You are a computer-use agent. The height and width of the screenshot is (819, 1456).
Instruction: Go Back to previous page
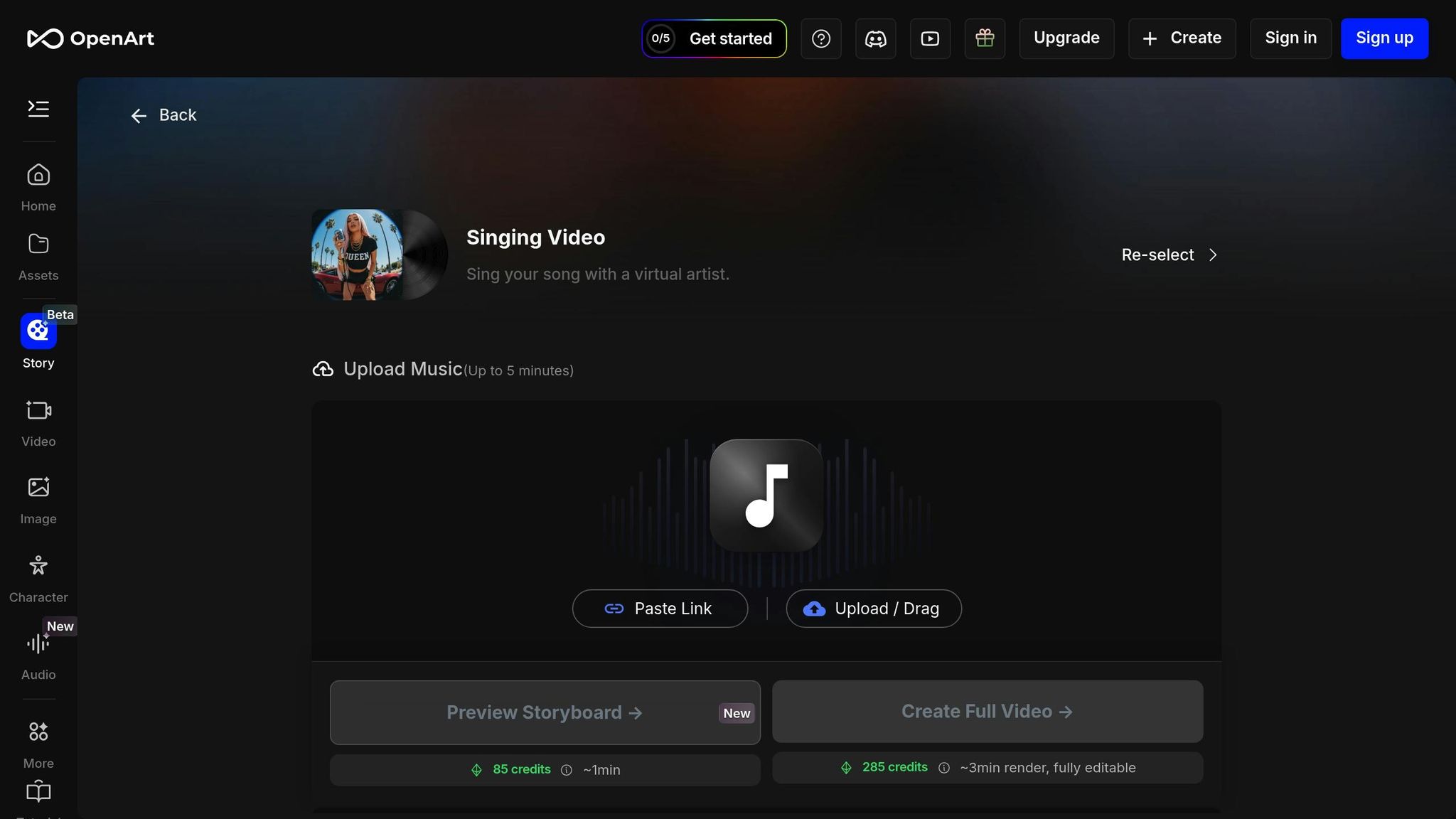tap(164, 115)
